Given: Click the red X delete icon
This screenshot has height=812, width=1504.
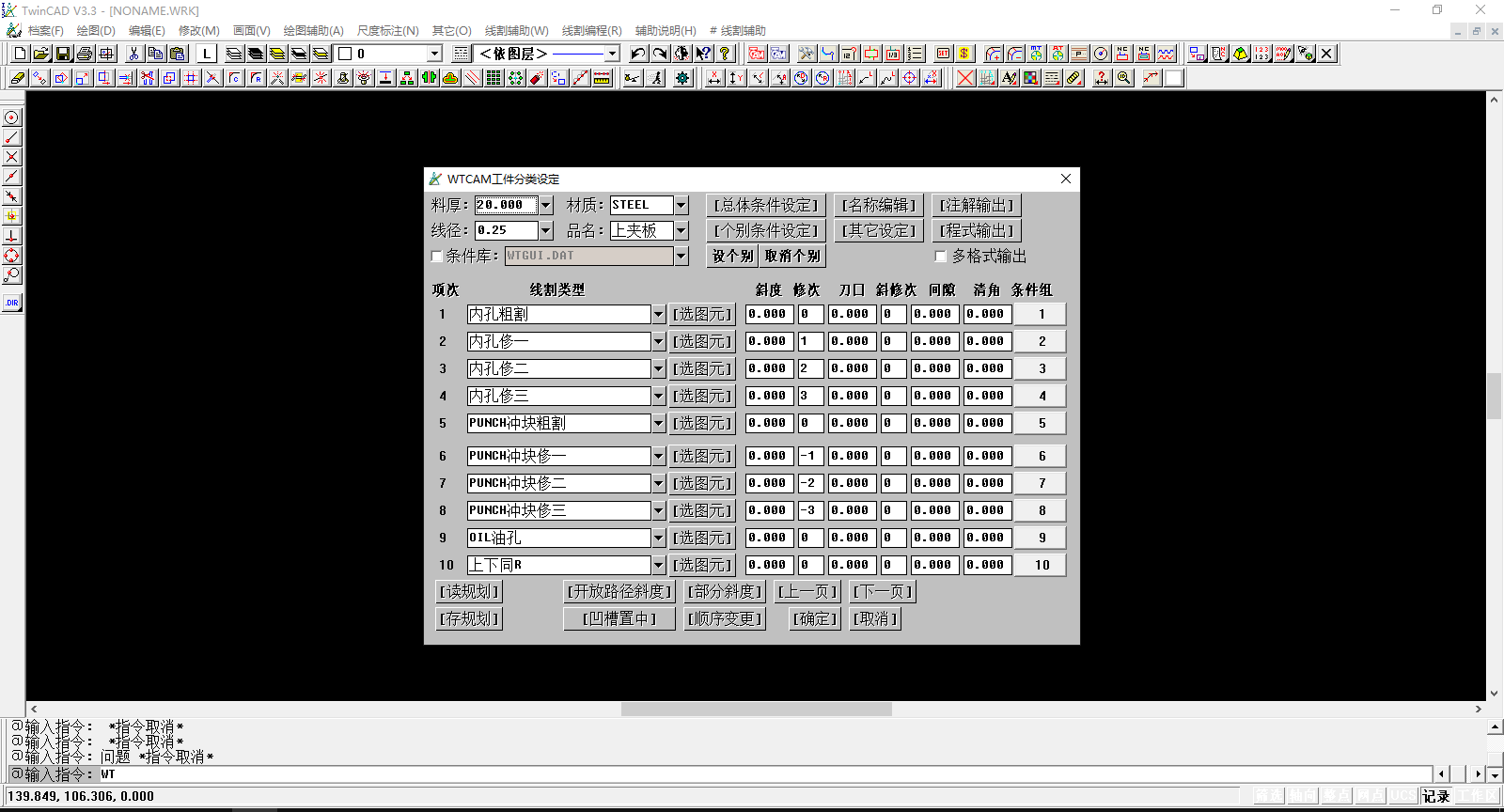Looking at the screenshot, I should click(x=965, y=78).
